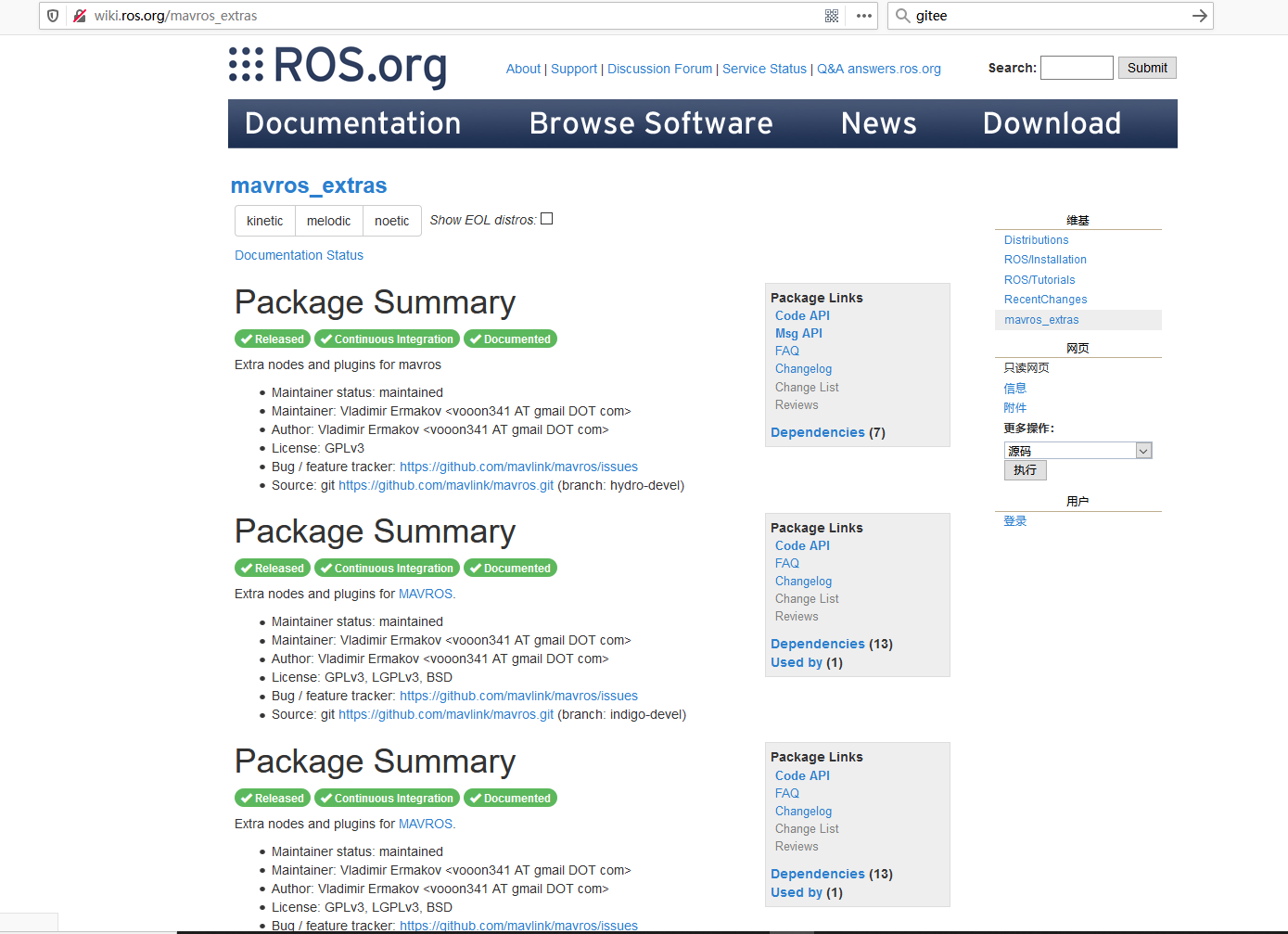Viewport: 1288px width, 934px height.
Task: Open the RecentChanges sidebar link
Action: click(1045, 300)
